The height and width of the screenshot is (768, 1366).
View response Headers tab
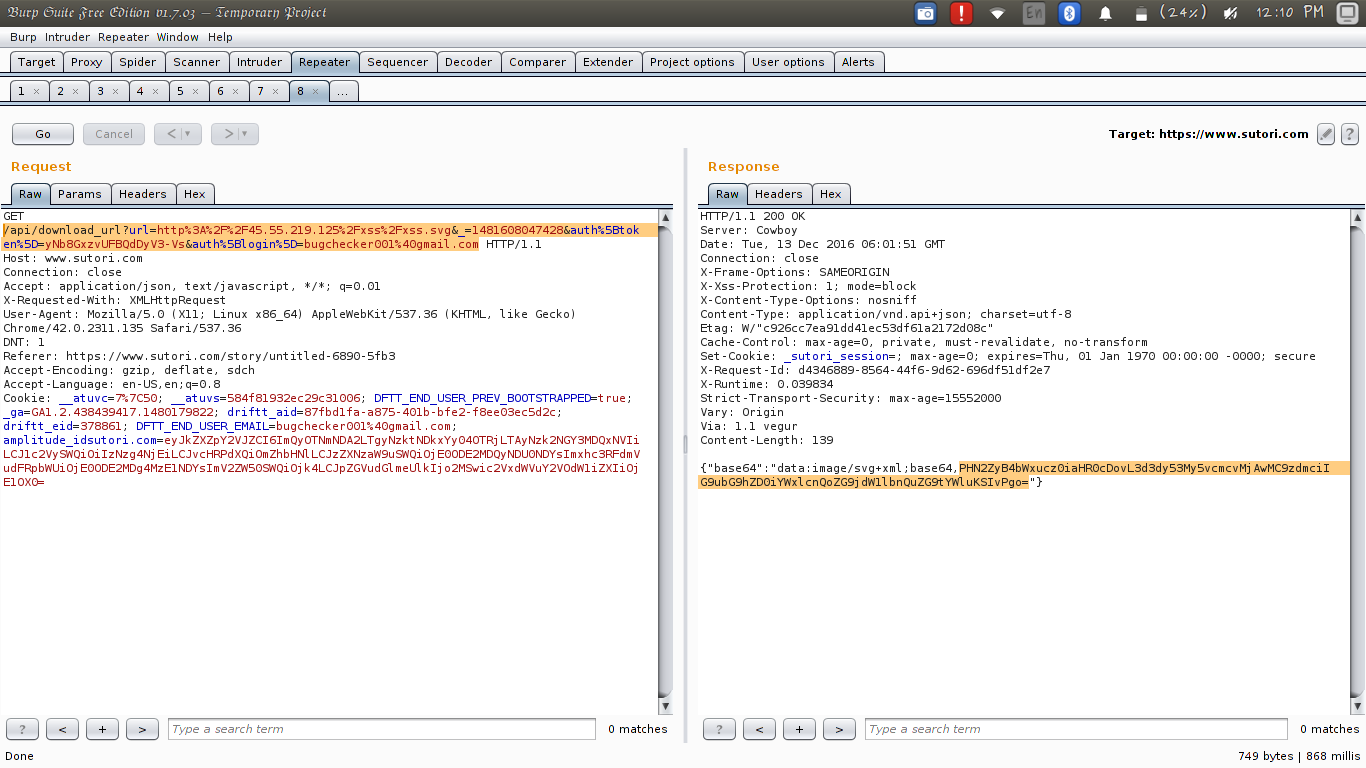click(779, 194)
